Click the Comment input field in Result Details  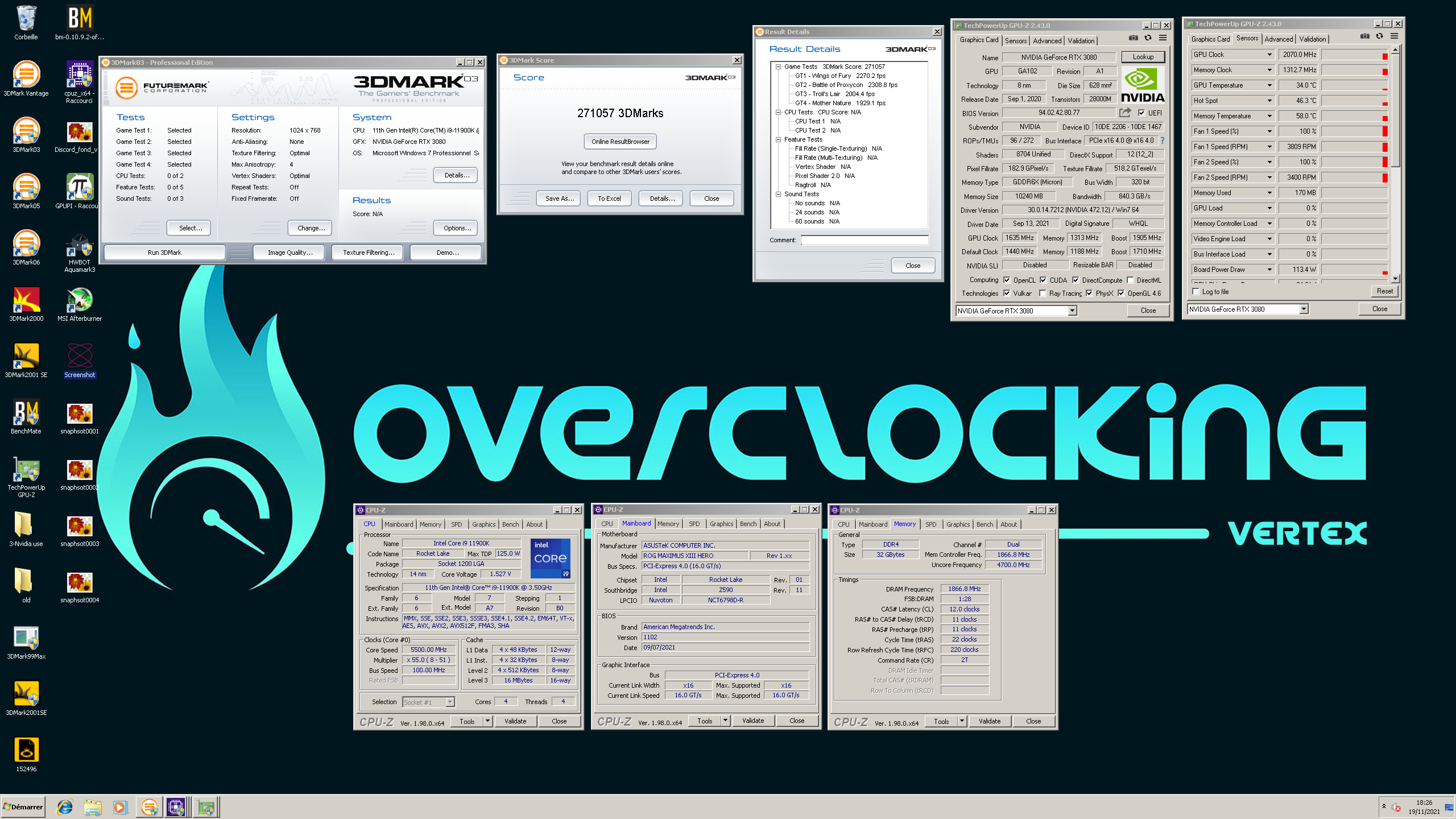pos(864,240)
